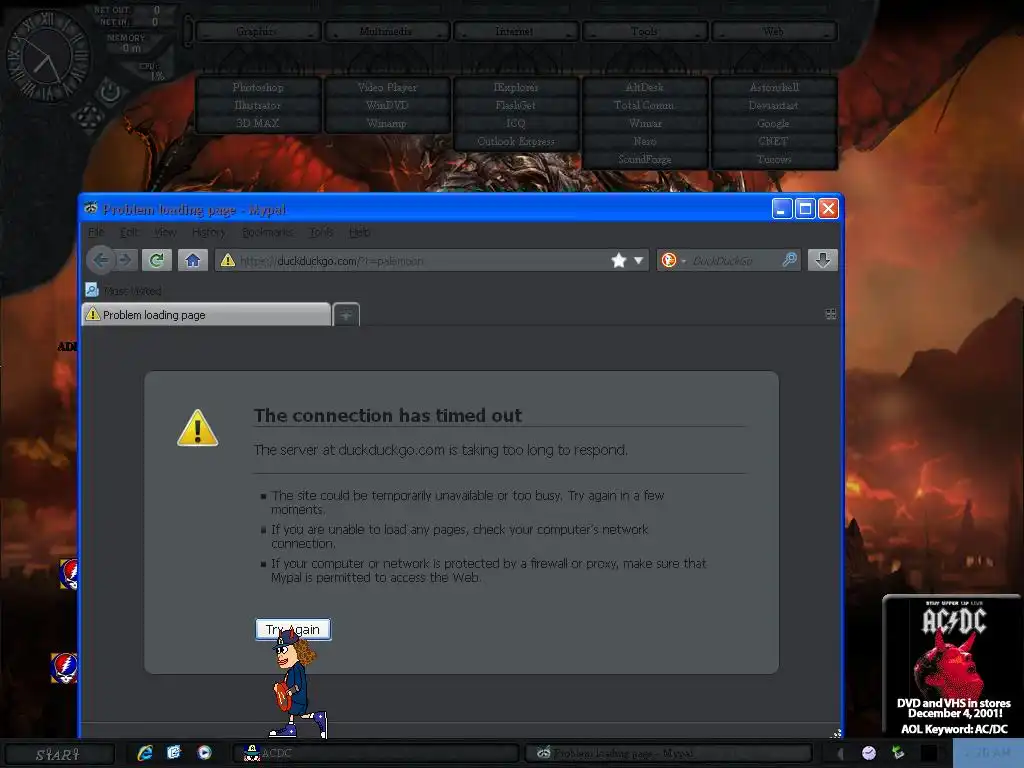Open the Tools menu in Mypal
The width and height of the screenshot is (1024, 768).
[x=321, y=232]
